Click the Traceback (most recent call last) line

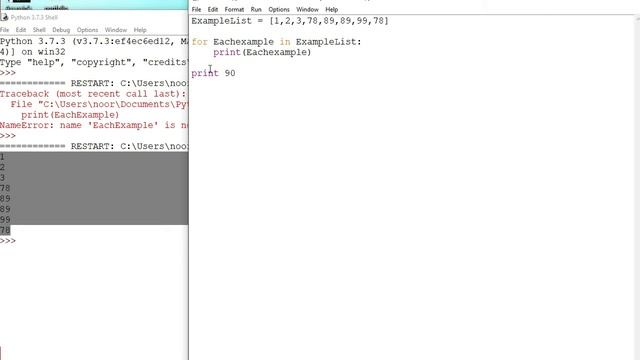93,94
